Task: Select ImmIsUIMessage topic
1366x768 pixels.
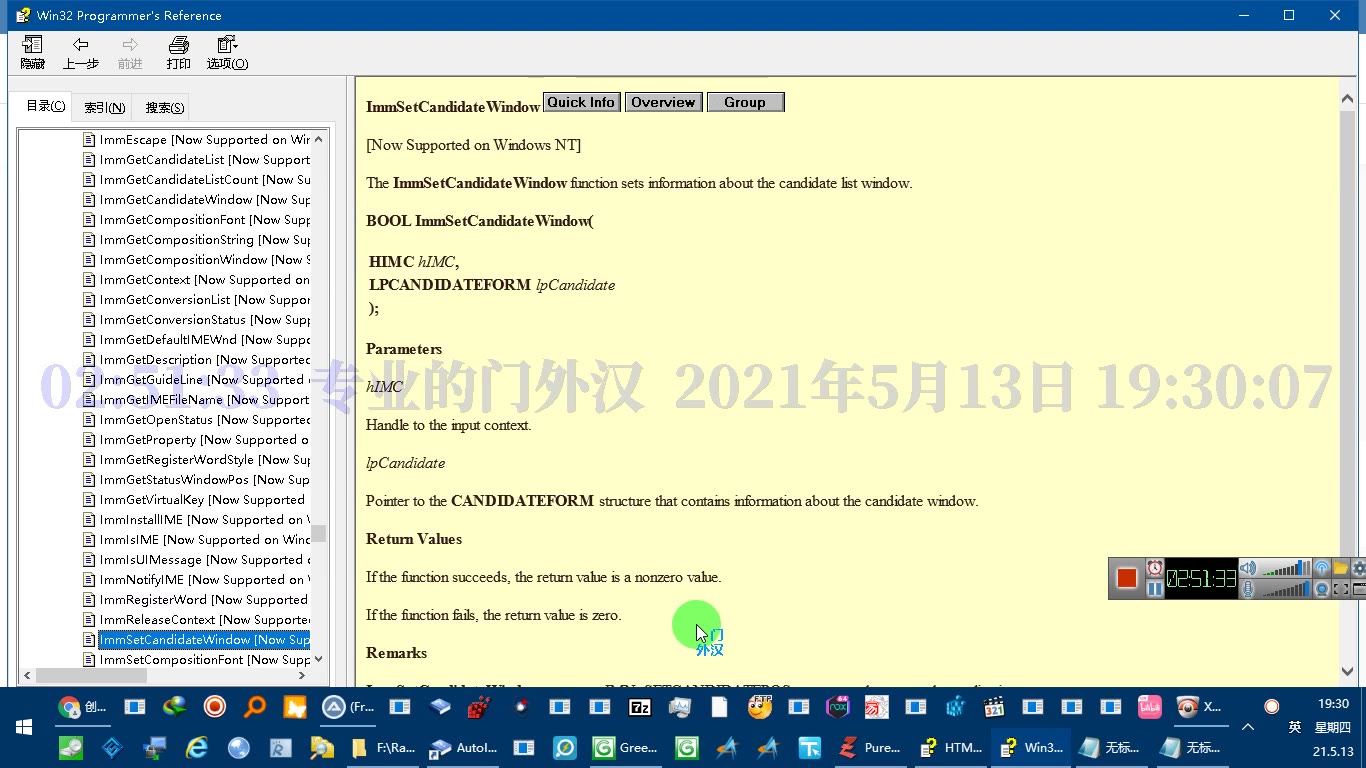Action: tap(204, 560)
